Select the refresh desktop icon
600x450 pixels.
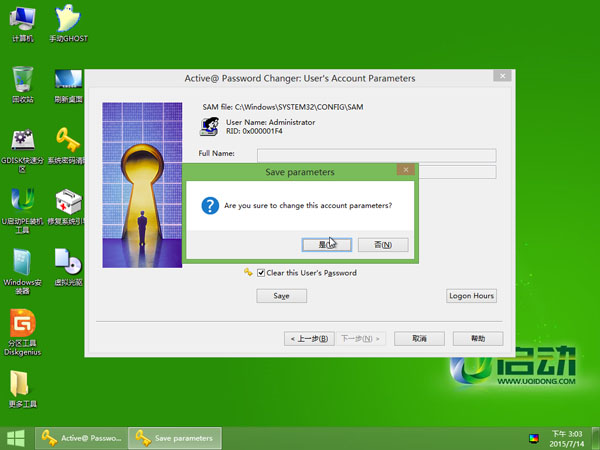point(68,85)
